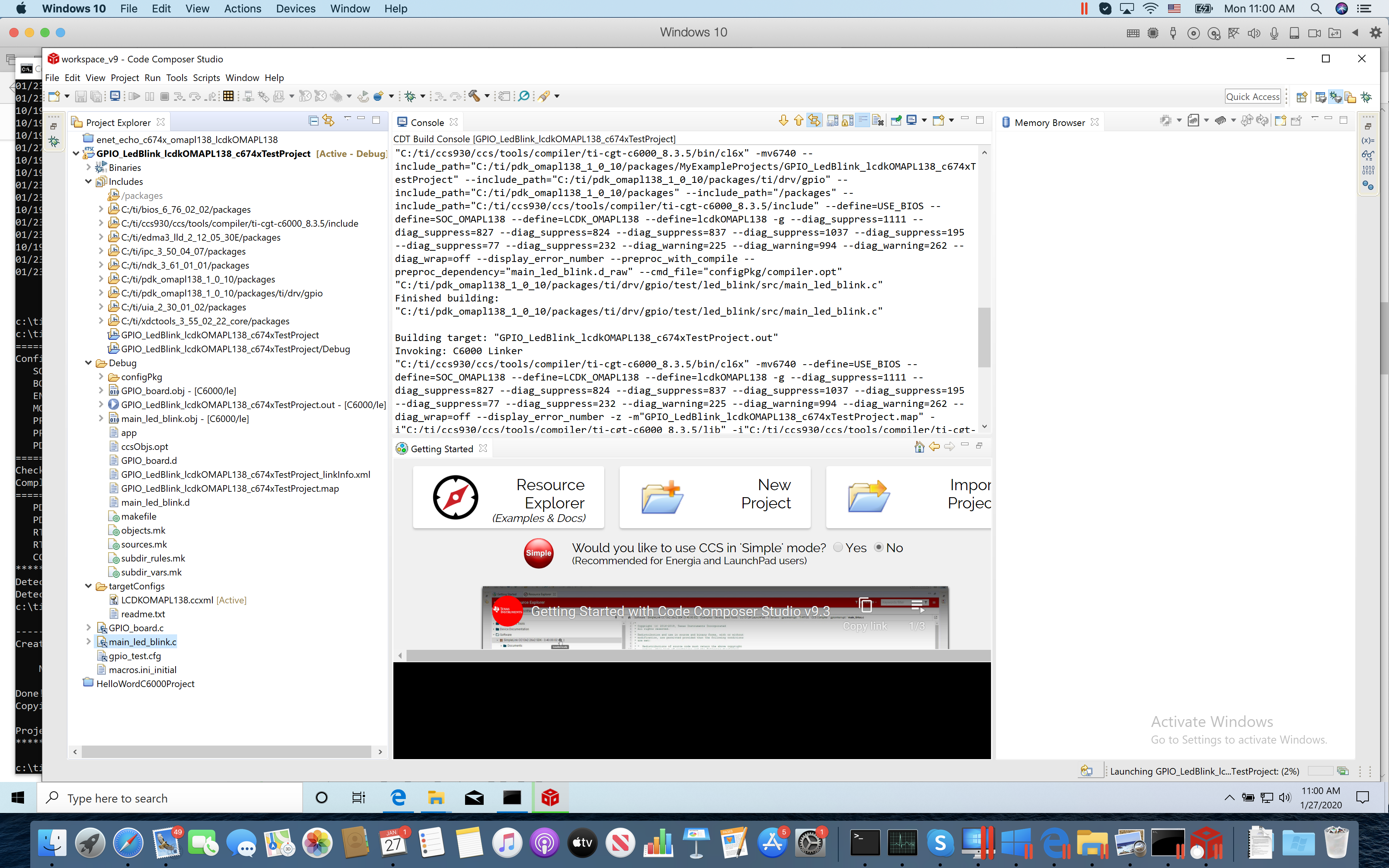Expand the Binaries folder
This screenshot has width=1389, height=868.
(88, 168)
